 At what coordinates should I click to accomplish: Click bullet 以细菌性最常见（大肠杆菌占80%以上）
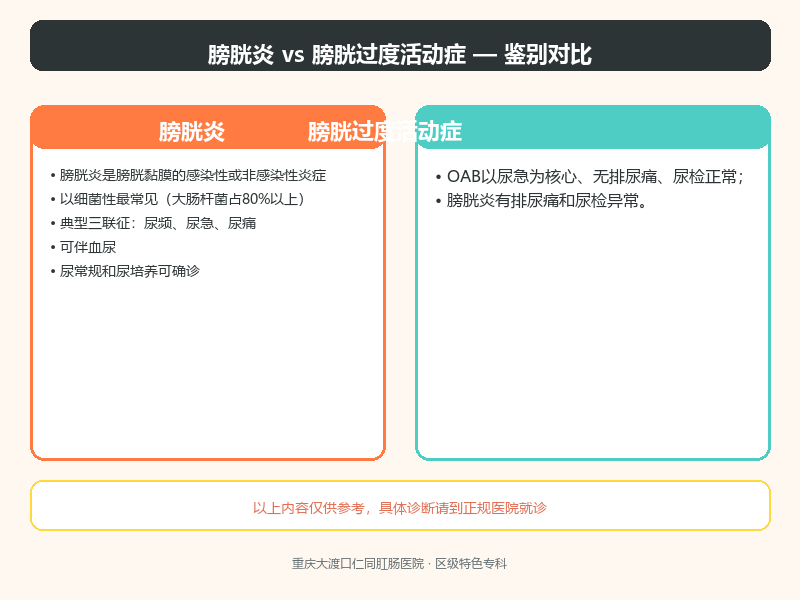(178, 199)
